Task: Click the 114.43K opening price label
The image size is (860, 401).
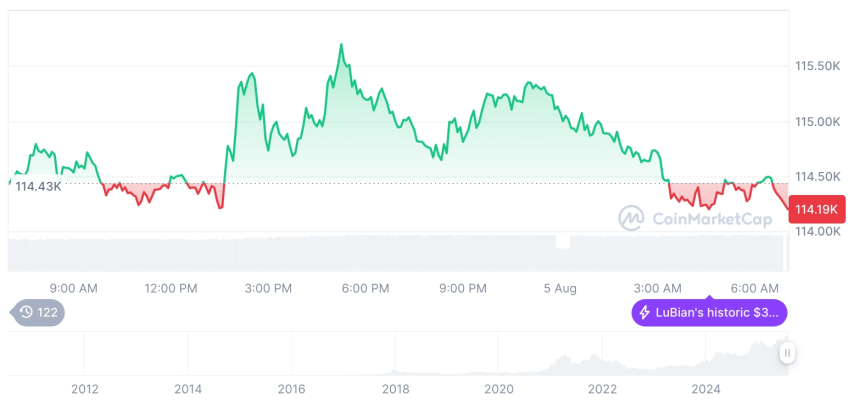Action: 38,186
